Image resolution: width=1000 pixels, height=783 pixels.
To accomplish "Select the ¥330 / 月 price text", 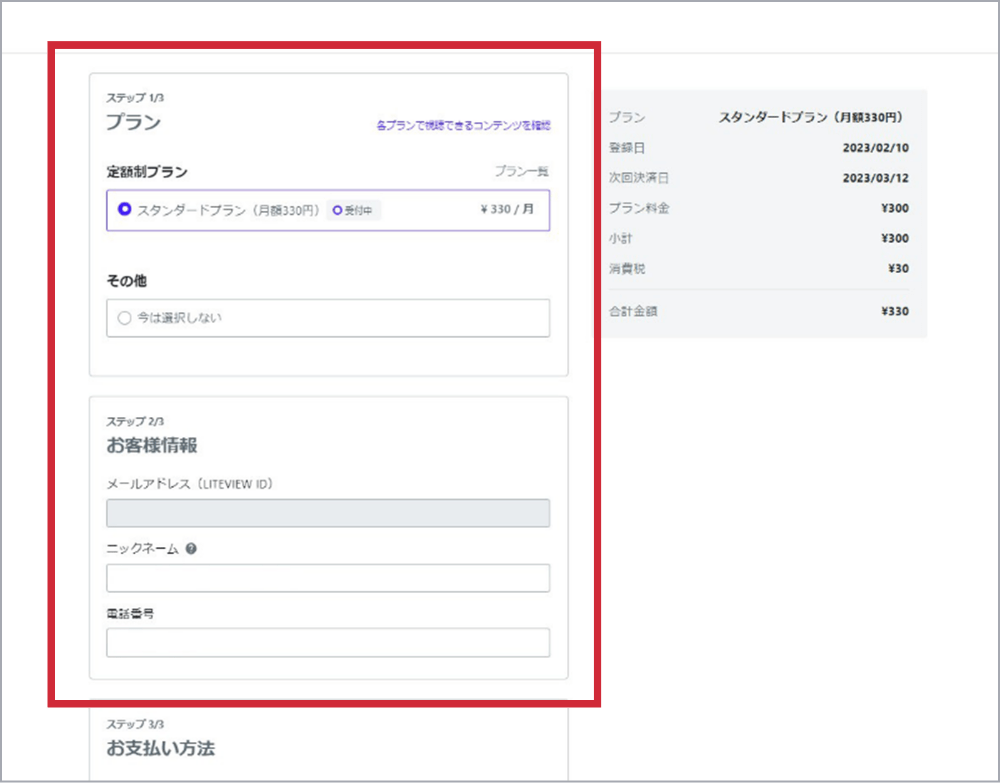I will (503, 211).
